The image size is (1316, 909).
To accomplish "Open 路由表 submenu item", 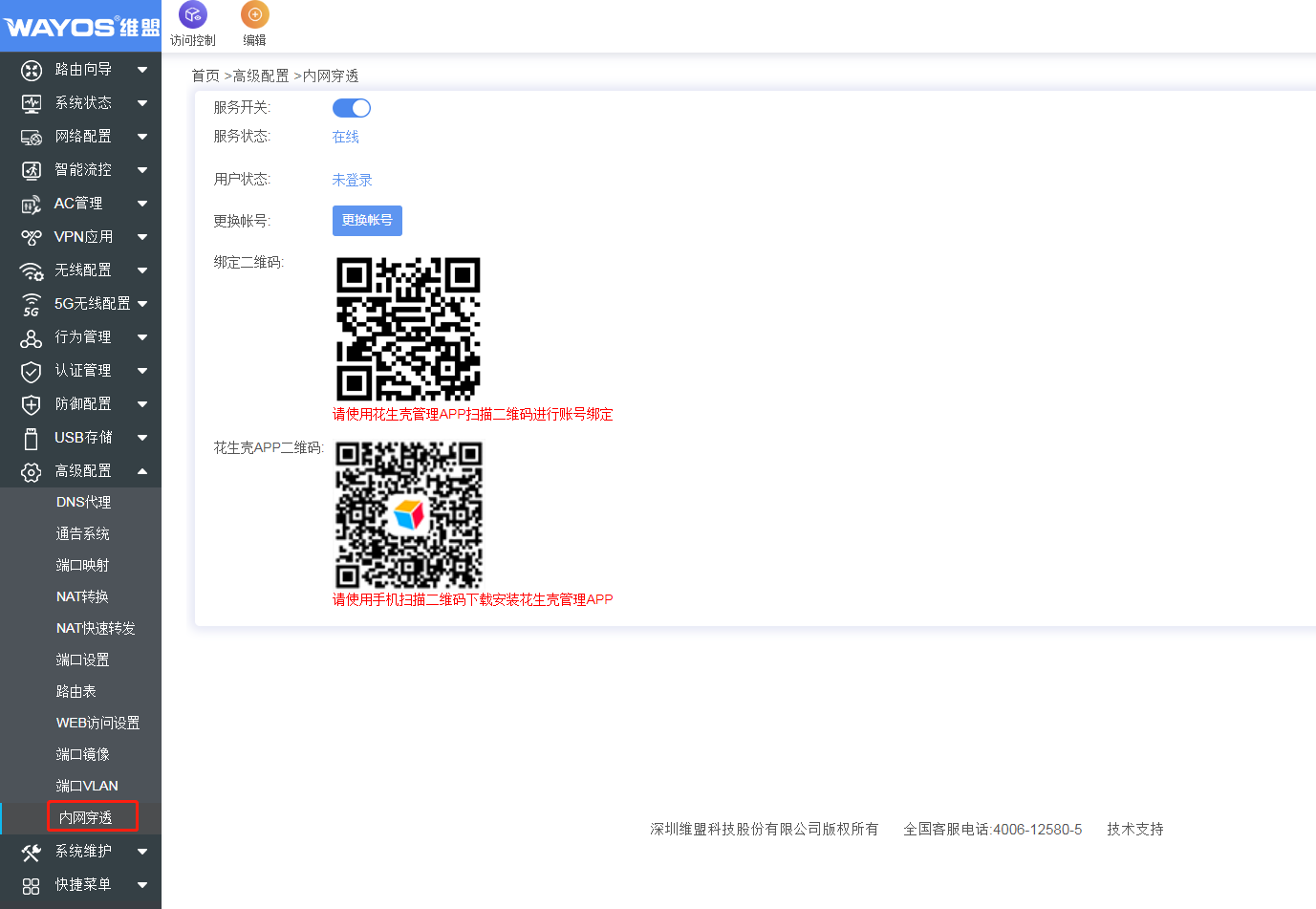I will pos(76,691).
